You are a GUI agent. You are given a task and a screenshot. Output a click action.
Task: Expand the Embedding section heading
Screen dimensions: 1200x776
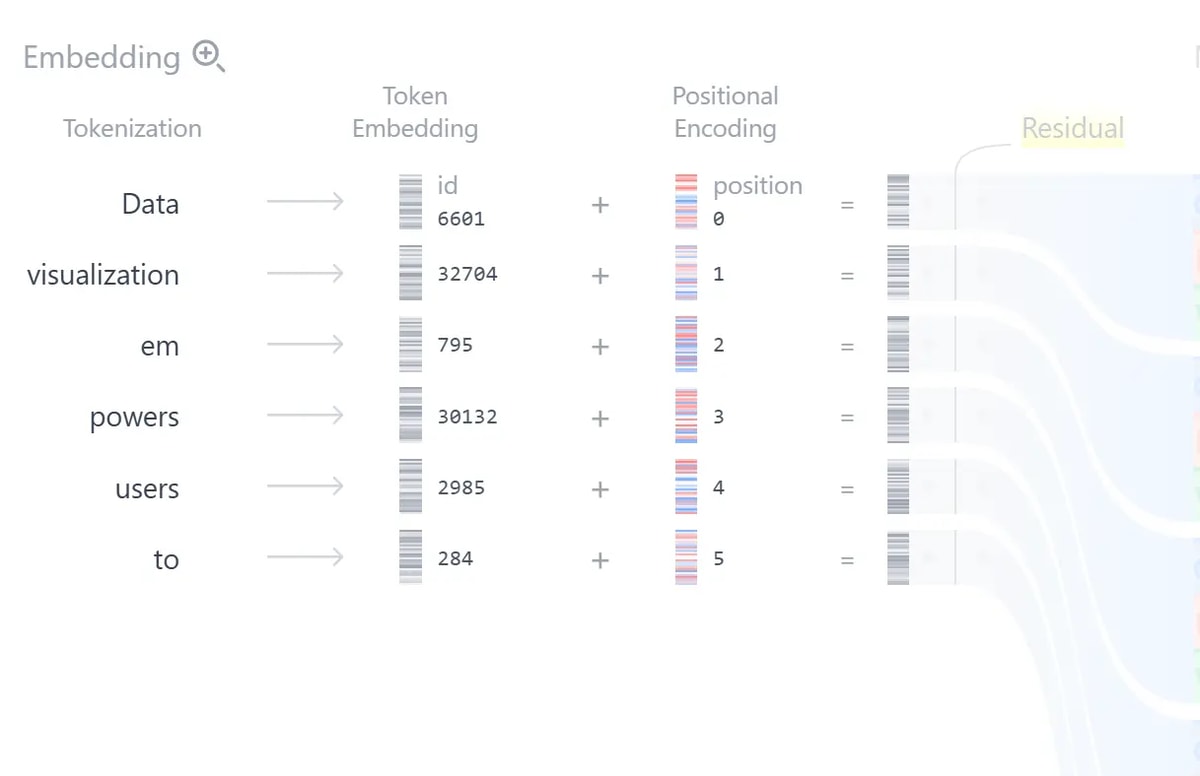tap(101, 57)
